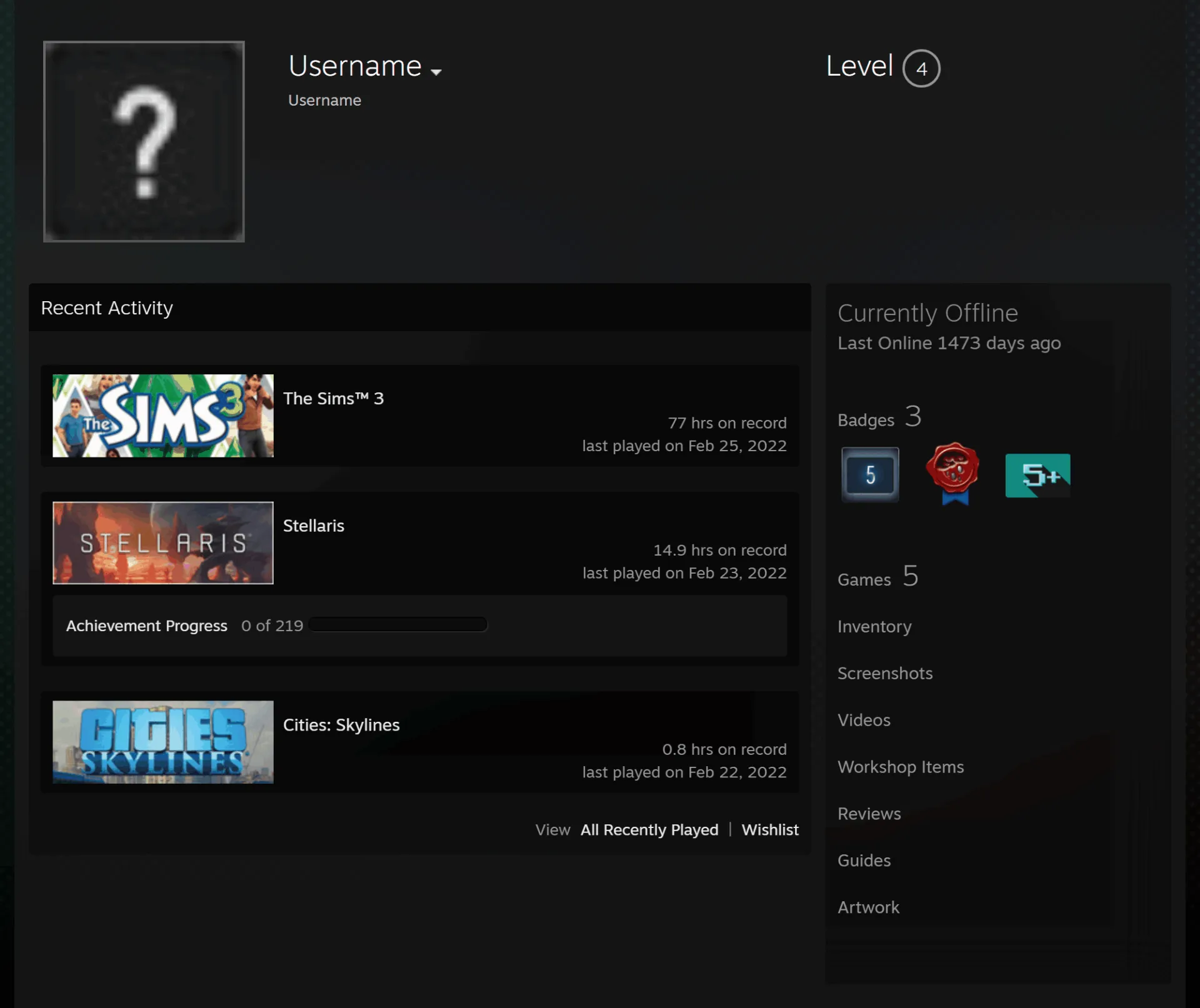Click the Achievement Progress label
1200x1008 pixels.
147,626
